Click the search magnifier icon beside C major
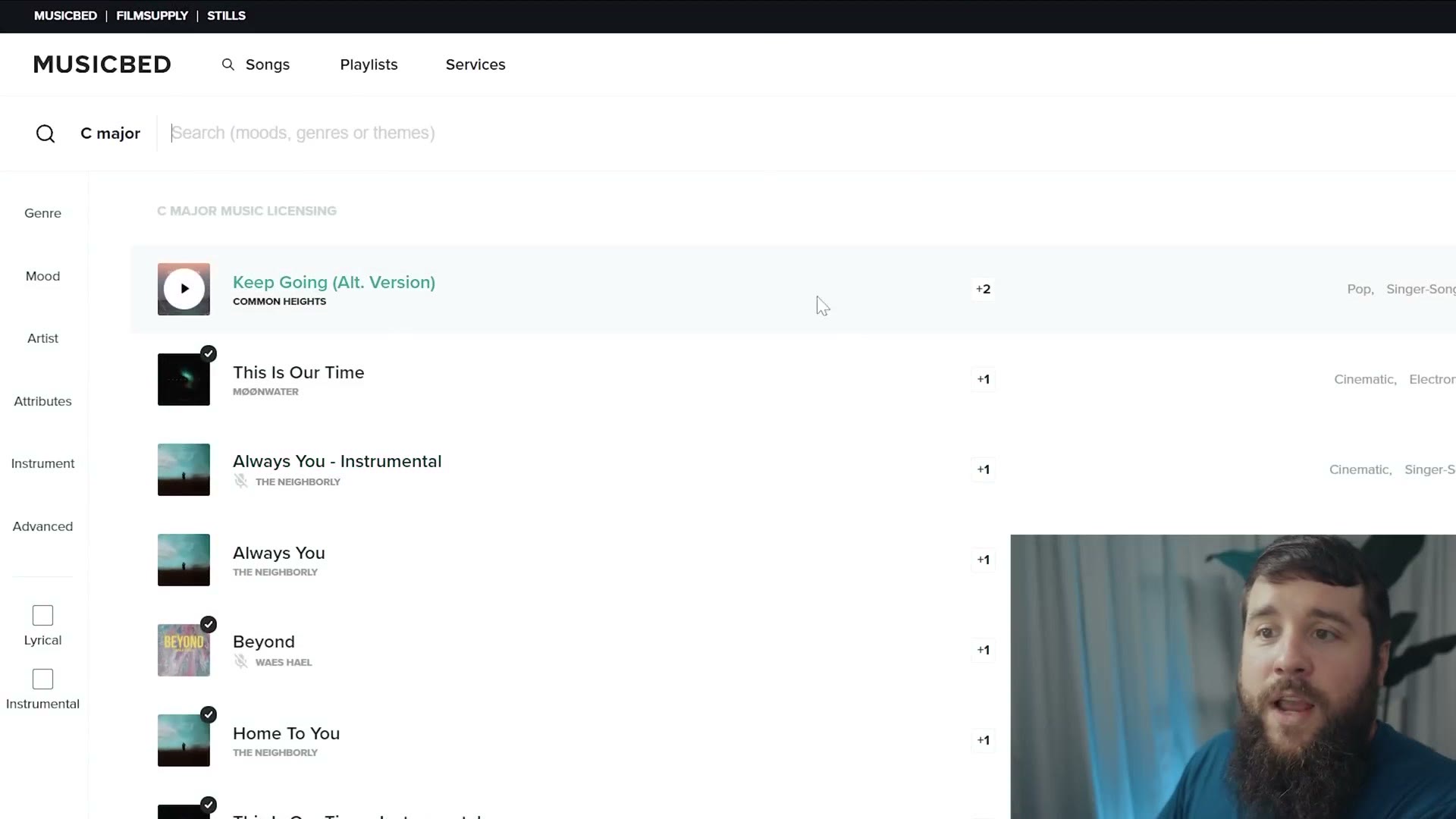1456x819 pixels. click(x=45, y=133)
